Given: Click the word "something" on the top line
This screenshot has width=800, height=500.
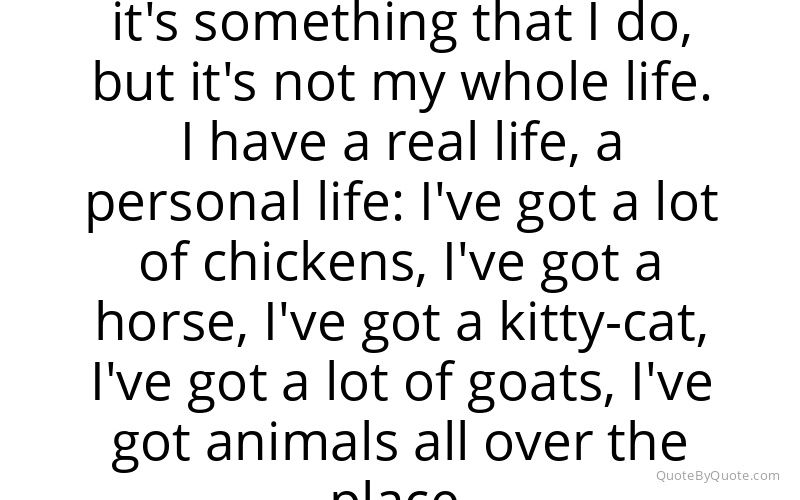Looking at the screenshot, I should point(326,27).
